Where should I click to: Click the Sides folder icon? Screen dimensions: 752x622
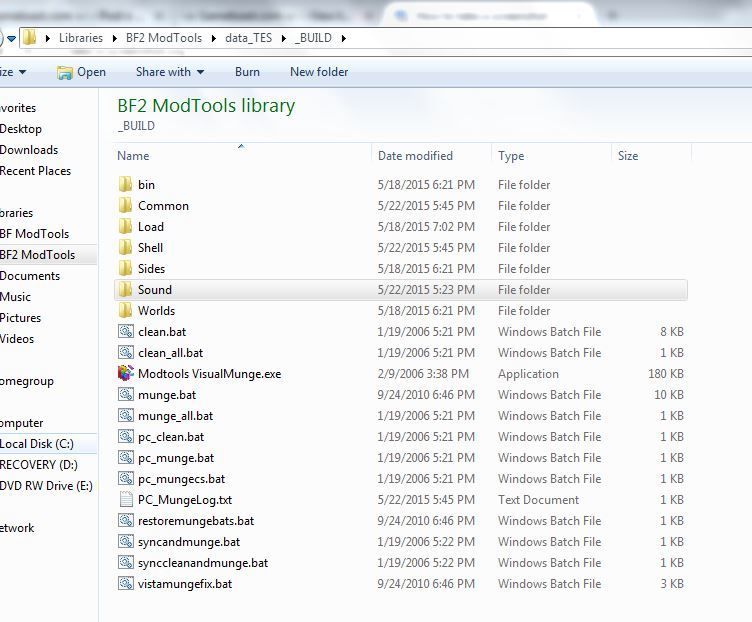point(125,269)
